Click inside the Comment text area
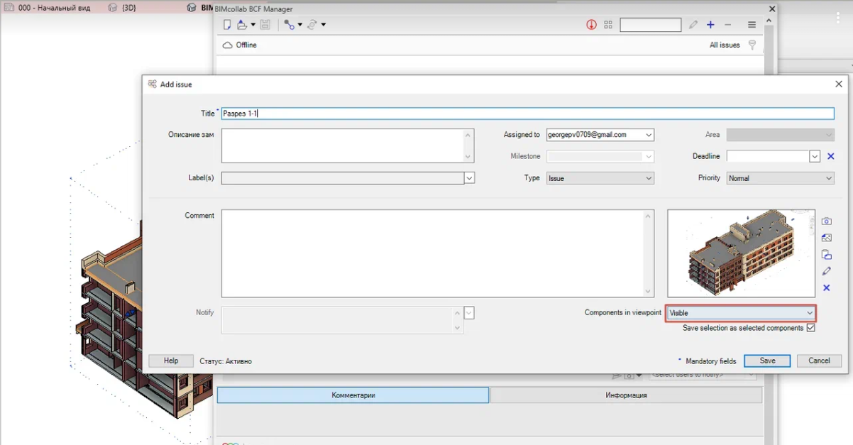Screen dimensions: 853x445 point(438,253)
